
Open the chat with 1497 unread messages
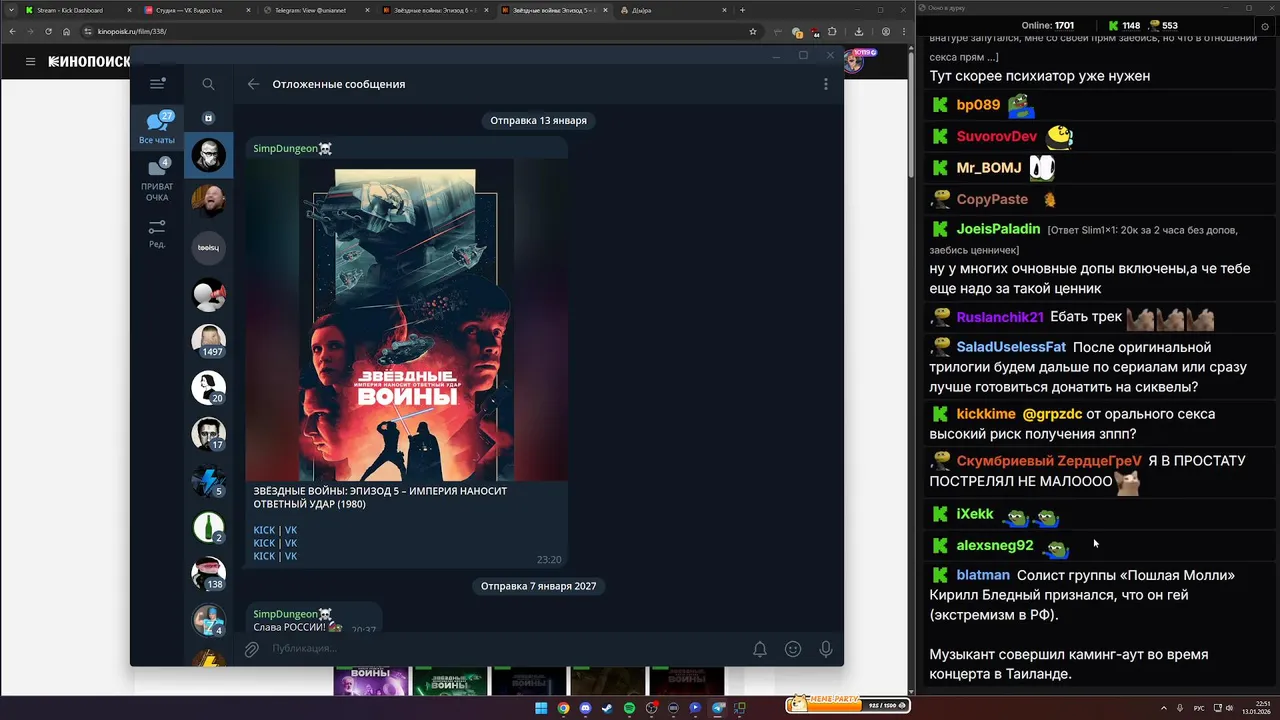209,341
